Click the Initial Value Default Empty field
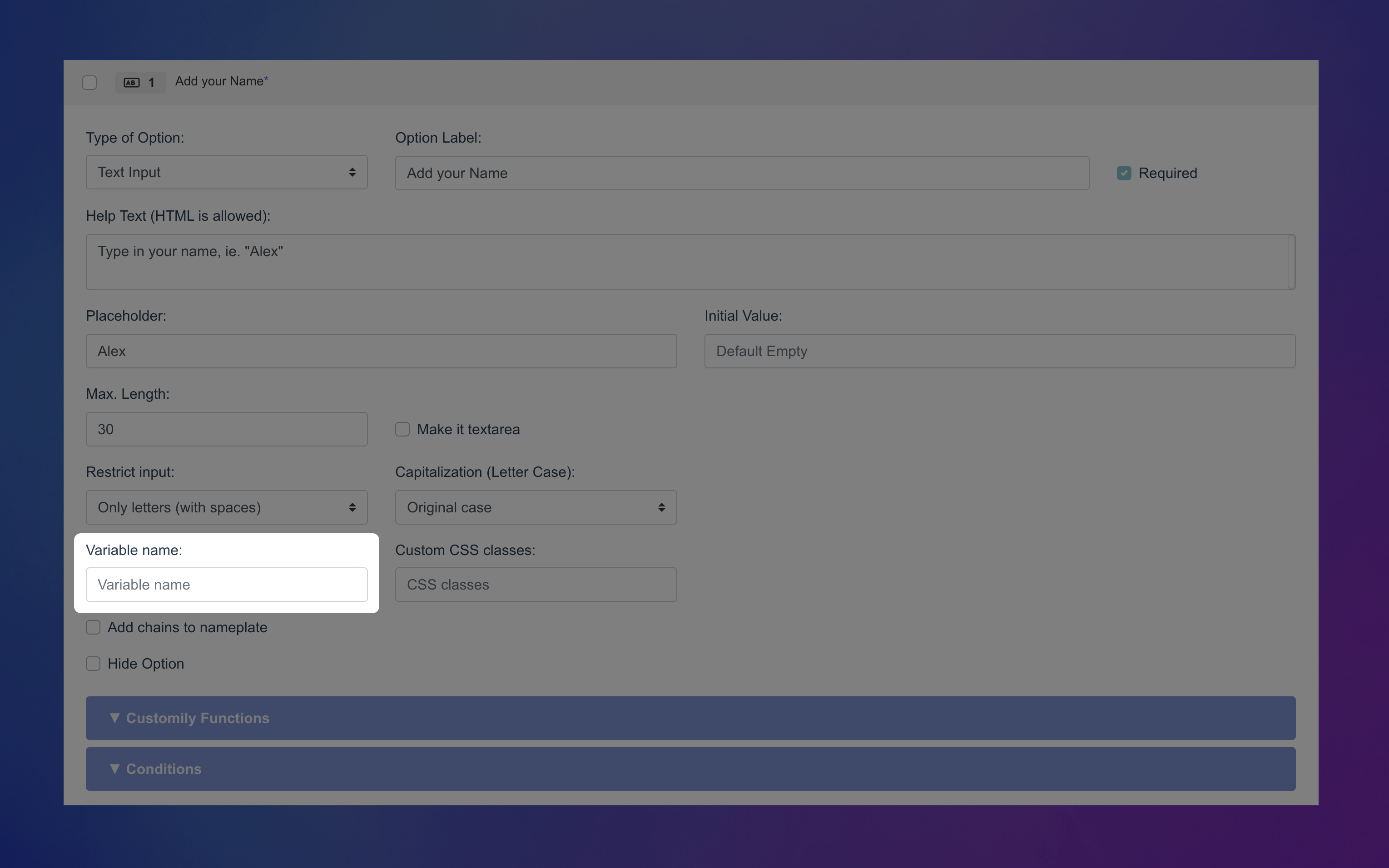Viewport: 1389px width, 868px height. [x=999, y=351]
